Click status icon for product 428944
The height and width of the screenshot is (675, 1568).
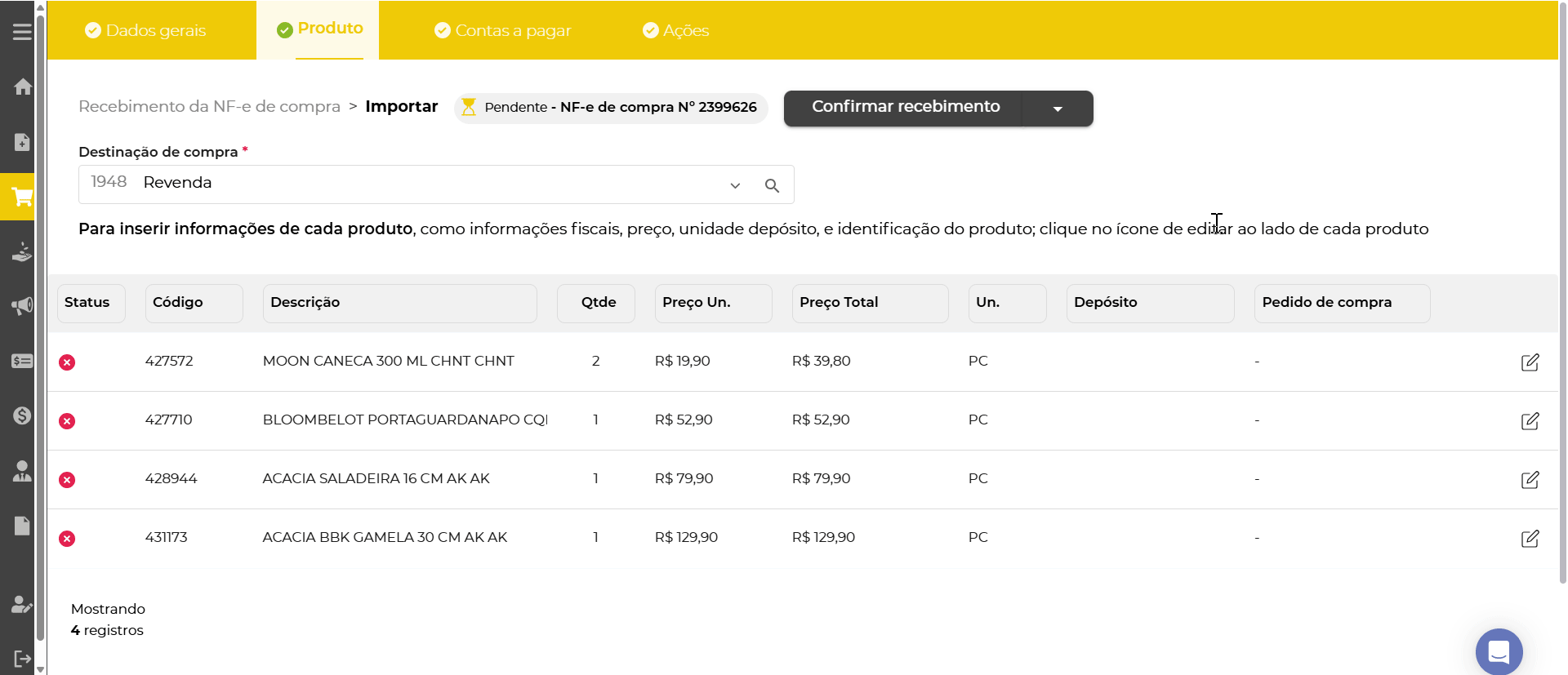click(x=67, y=480)
